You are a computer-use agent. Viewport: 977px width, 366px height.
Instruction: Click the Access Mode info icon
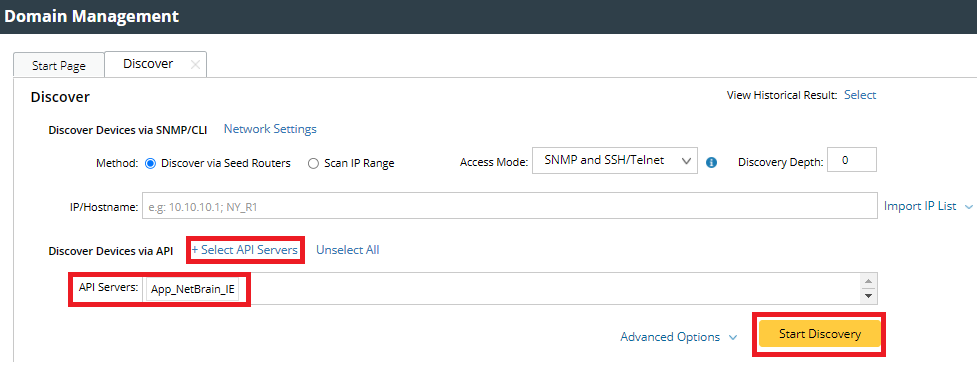click(712, 162)
